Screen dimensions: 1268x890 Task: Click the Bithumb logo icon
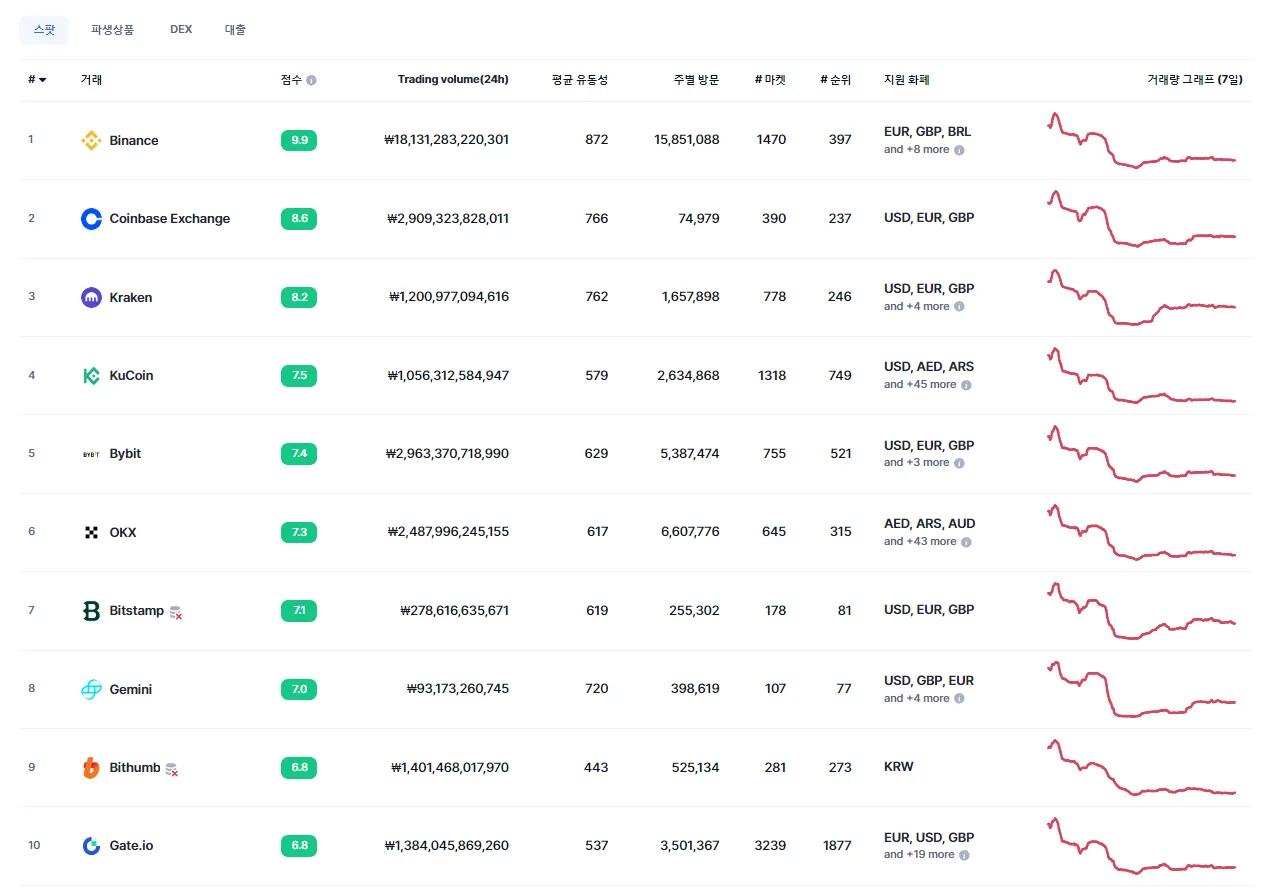(91, 768)
